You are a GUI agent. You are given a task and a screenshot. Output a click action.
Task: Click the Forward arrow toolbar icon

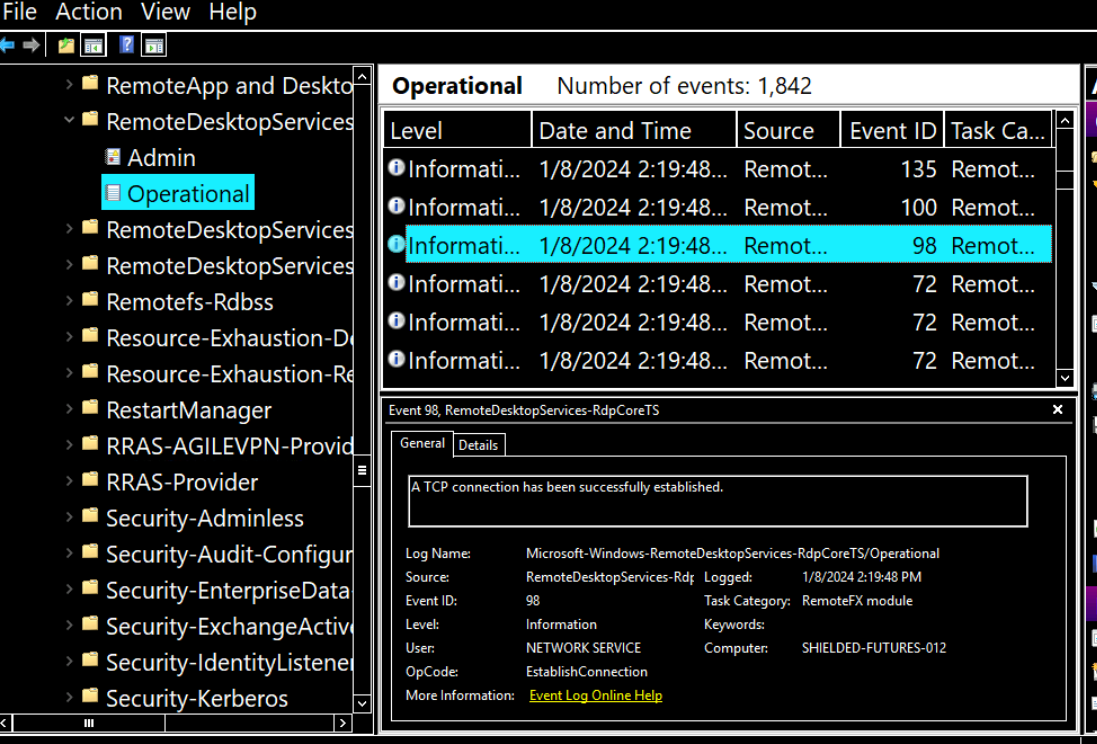(31, 45)
